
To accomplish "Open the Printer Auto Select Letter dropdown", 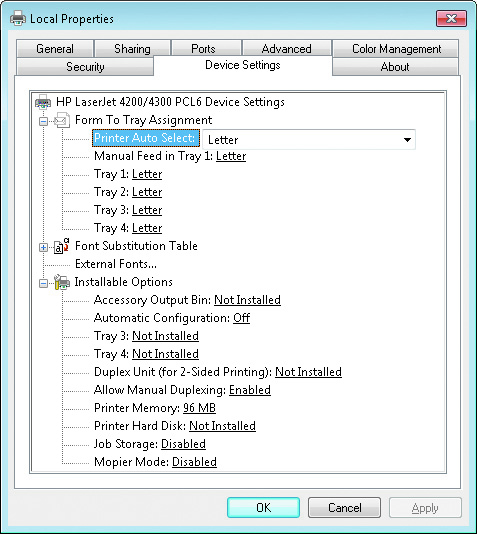I will tap(309, 139).
